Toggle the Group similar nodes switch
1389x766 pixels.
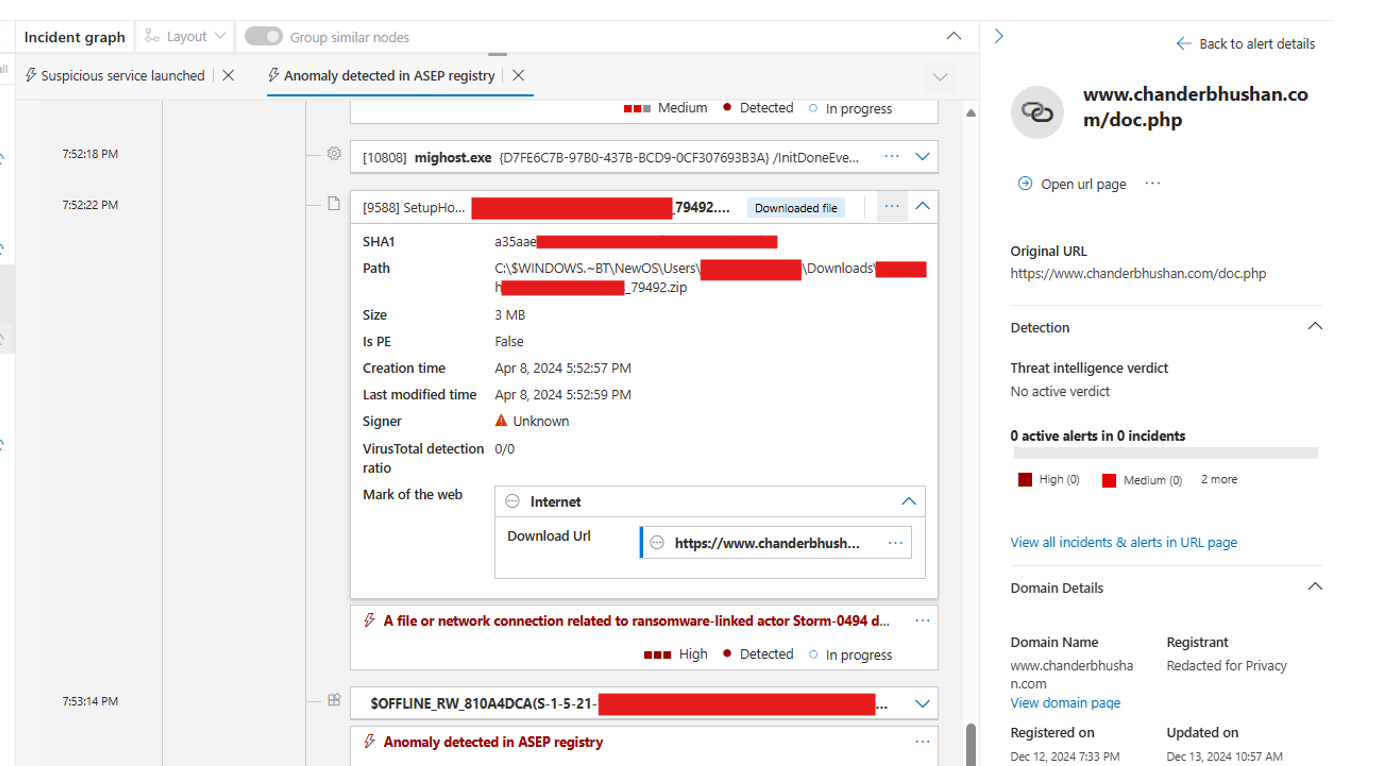(x=264, y=37)
